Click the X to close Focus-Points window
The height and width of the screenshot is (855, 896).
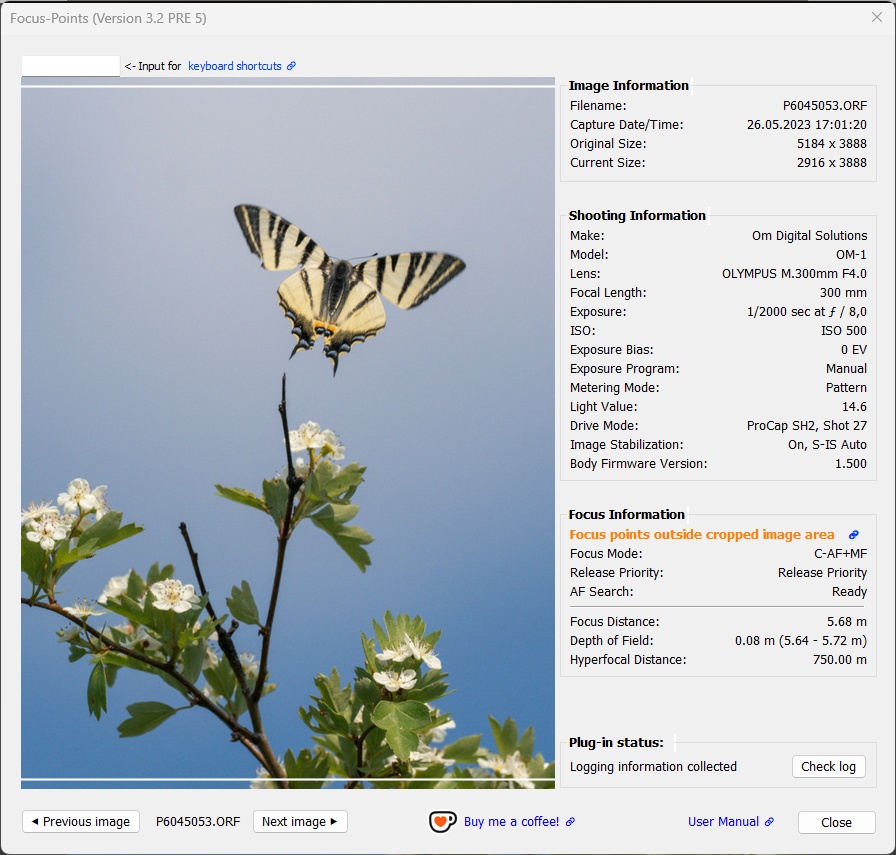(x=877, y=17)
